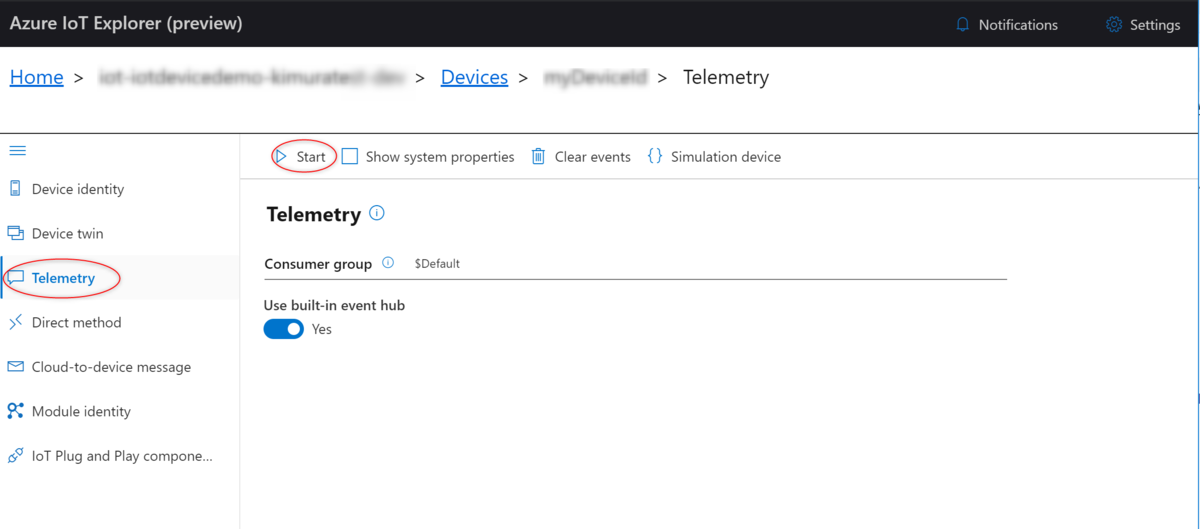
Task: Click the Telemetry chat bubble icon
Action: tap(16, 278)
